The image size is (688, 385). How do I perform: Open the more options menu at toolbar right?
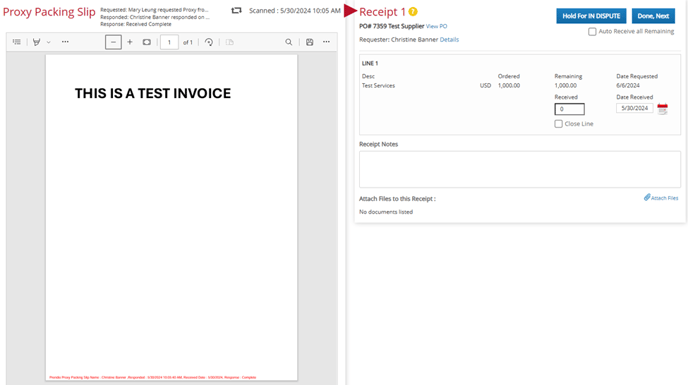[326, 42]
